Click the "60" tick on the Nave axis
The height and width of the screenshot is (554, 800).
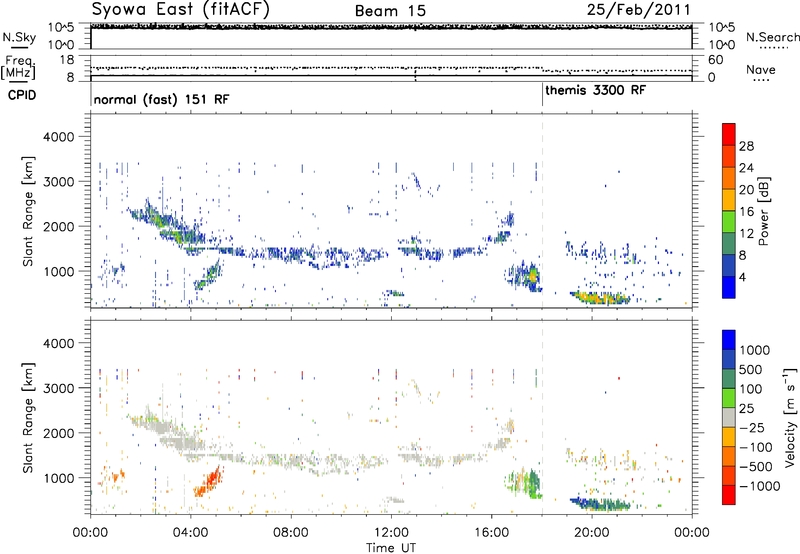click(x=716, y=60)
